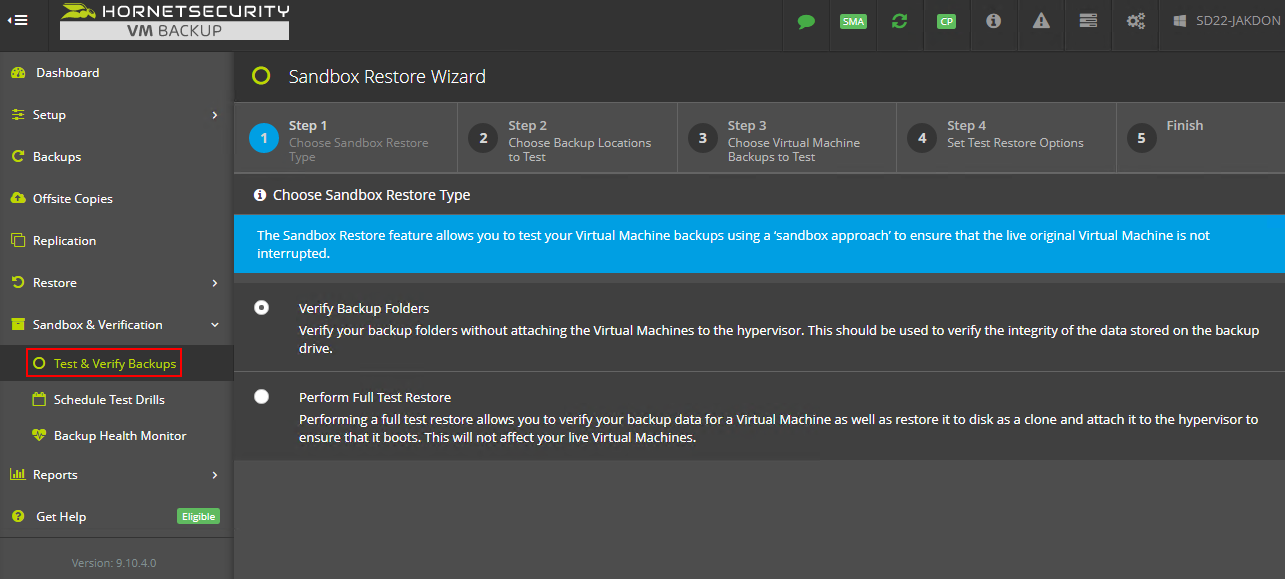The image size is (1285, 579).
Task: Click the server stack icon in top bar
Action: pyautogui.click(x=1088, y=21)
